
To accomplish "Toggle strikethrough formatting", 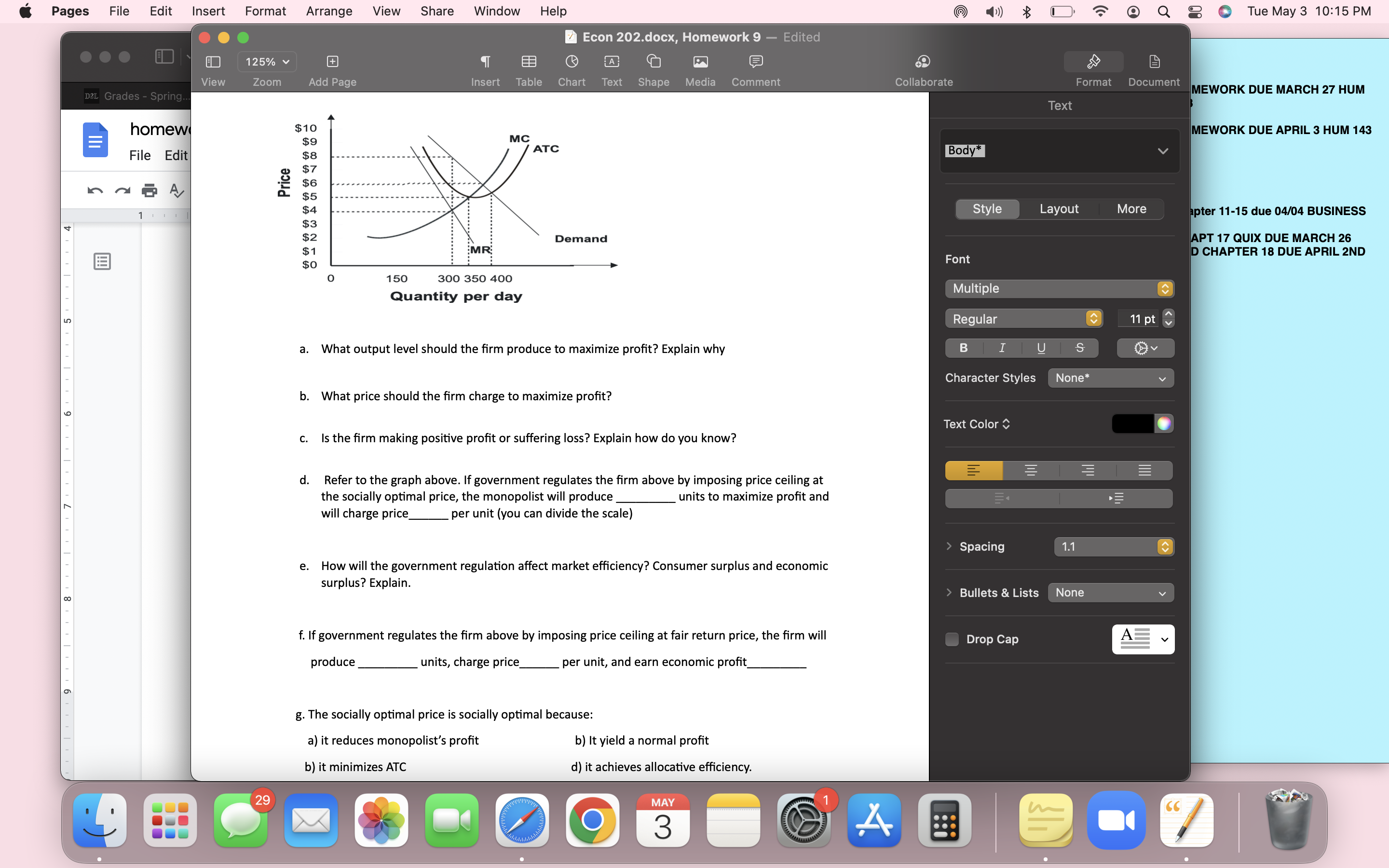I will 1081,347.
